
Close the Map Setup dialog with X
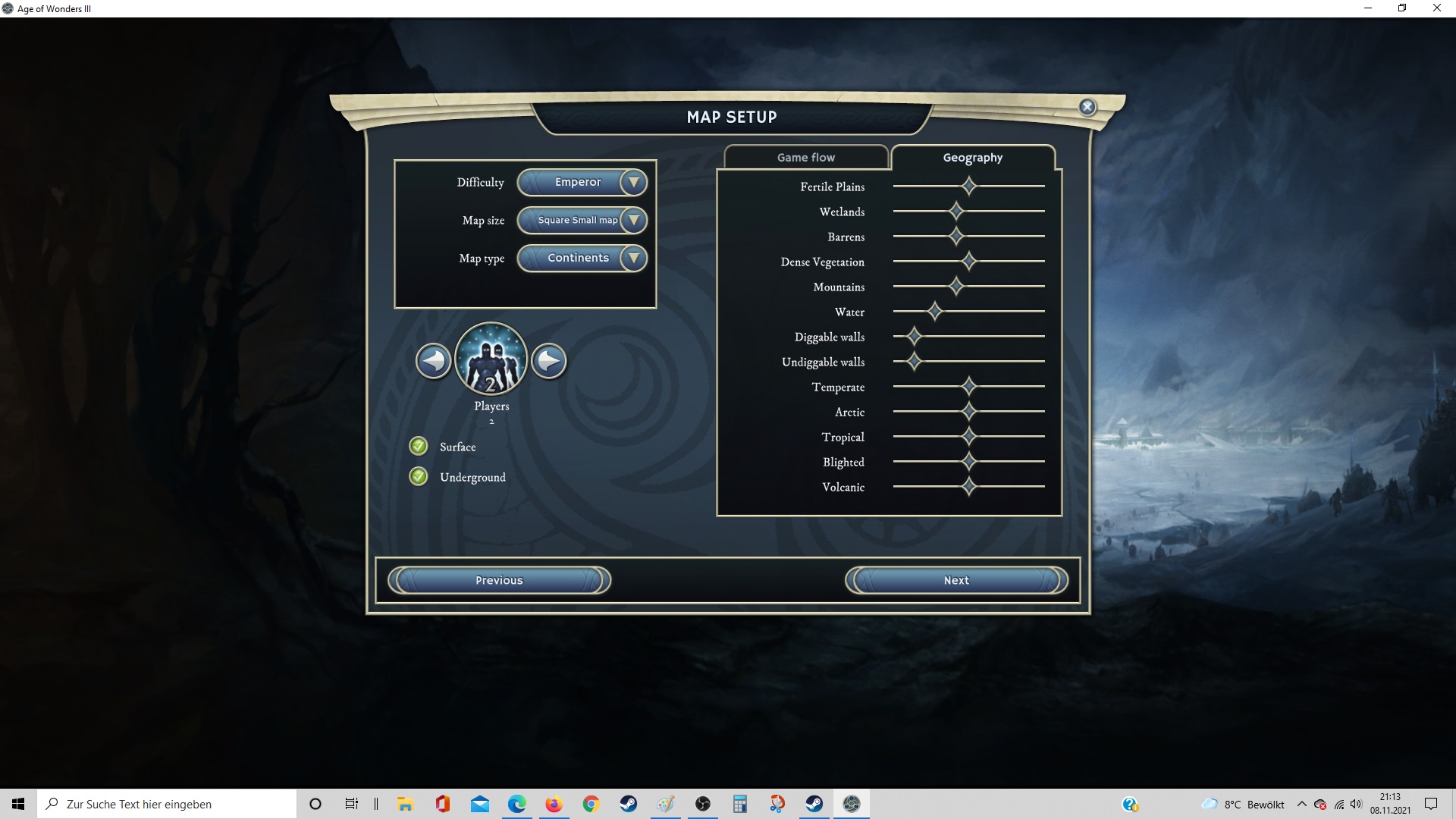pos(1087,107)
